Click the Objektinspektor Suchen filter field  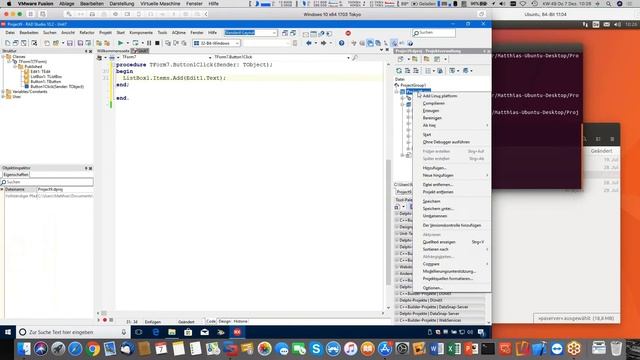point(47,182)
